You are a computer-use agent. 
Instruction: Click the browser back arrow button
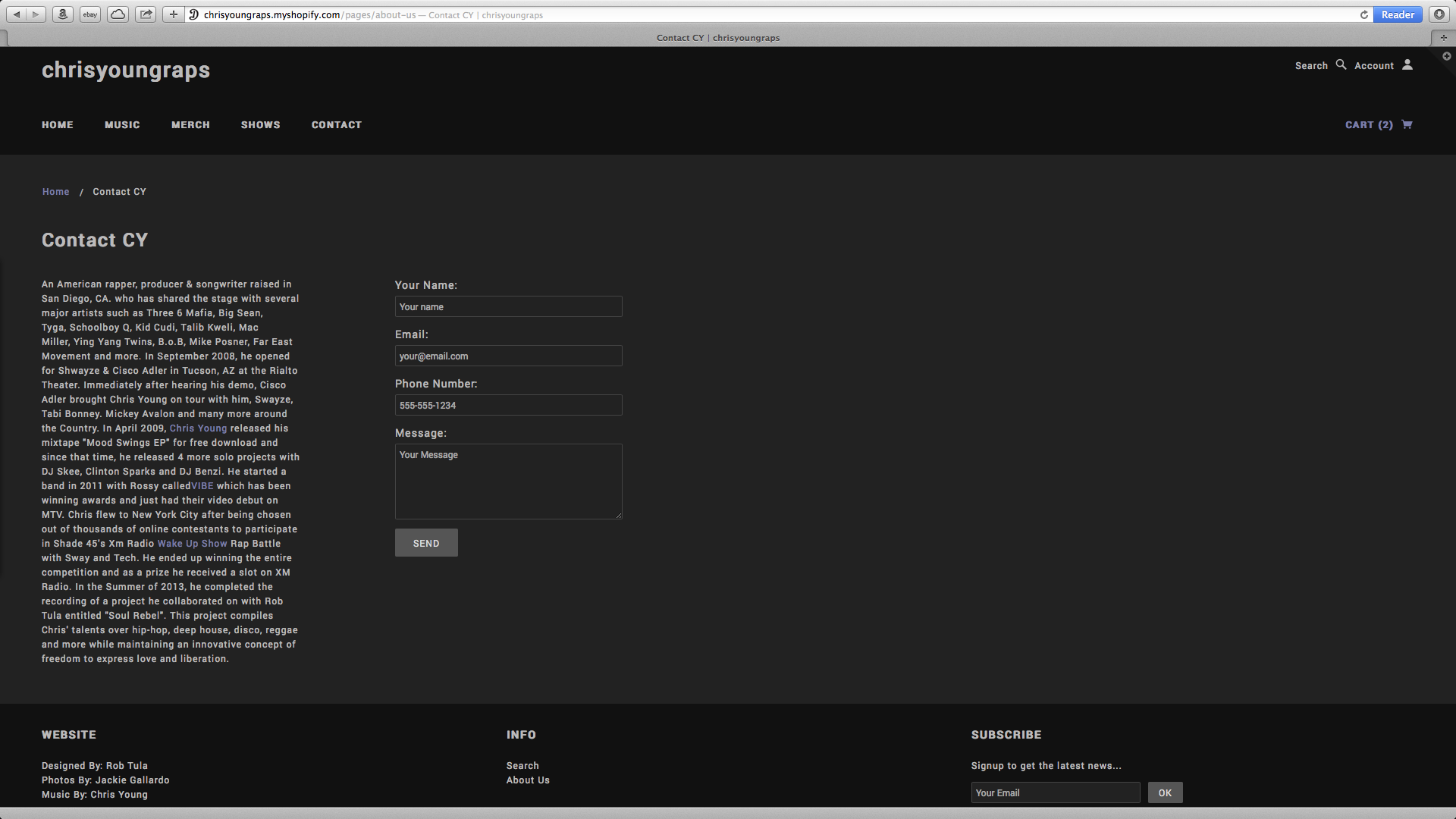pos(17,14)
